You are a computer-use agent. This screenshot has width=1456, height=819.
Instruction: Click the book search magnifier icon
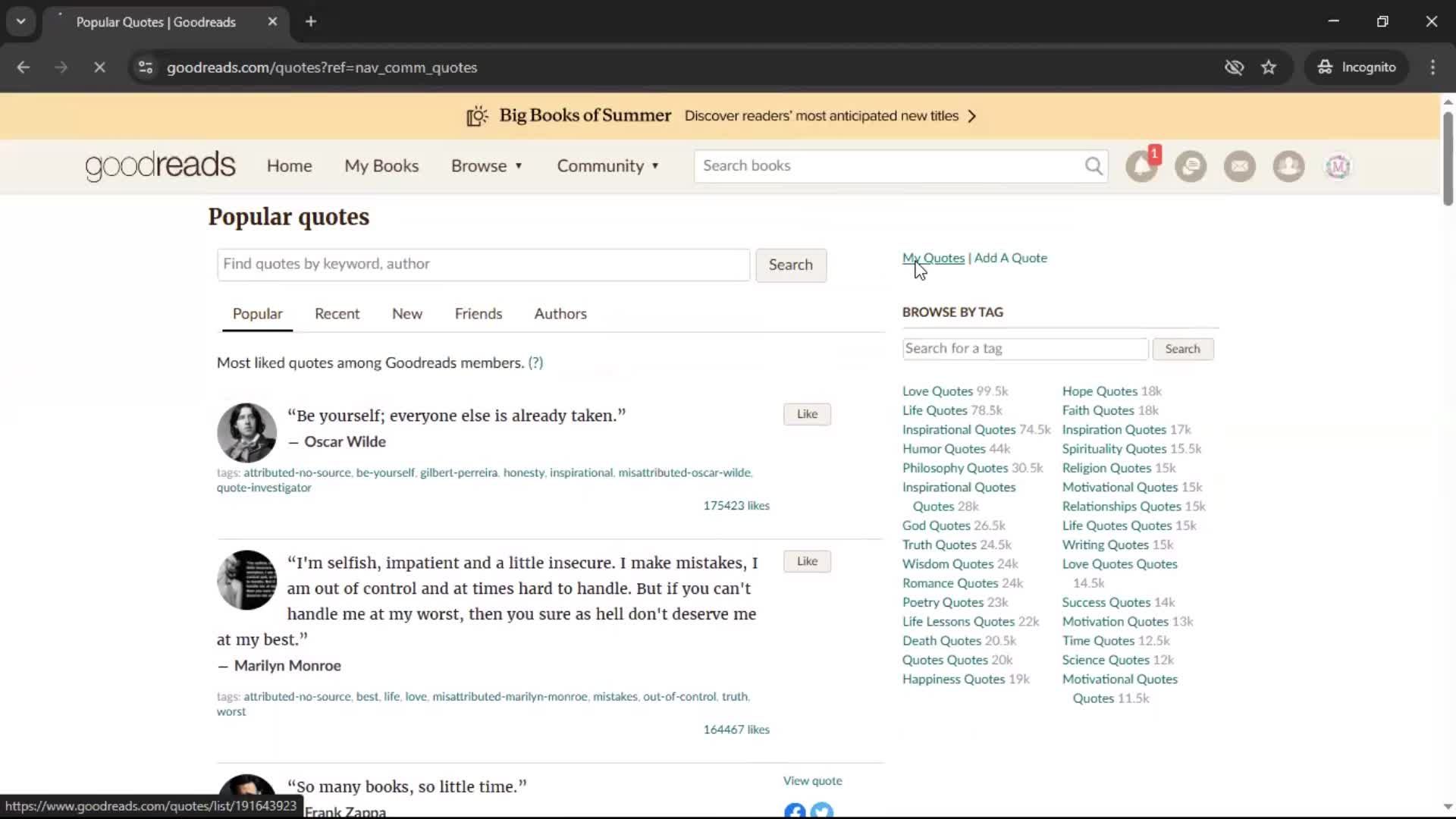click(x=1094, y=166)
